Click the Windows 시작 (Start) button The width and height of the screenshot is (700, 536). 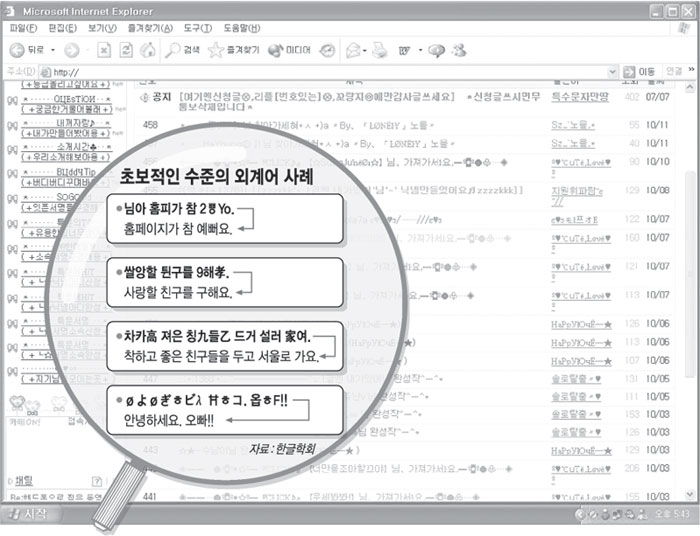[x=28, y=514]
